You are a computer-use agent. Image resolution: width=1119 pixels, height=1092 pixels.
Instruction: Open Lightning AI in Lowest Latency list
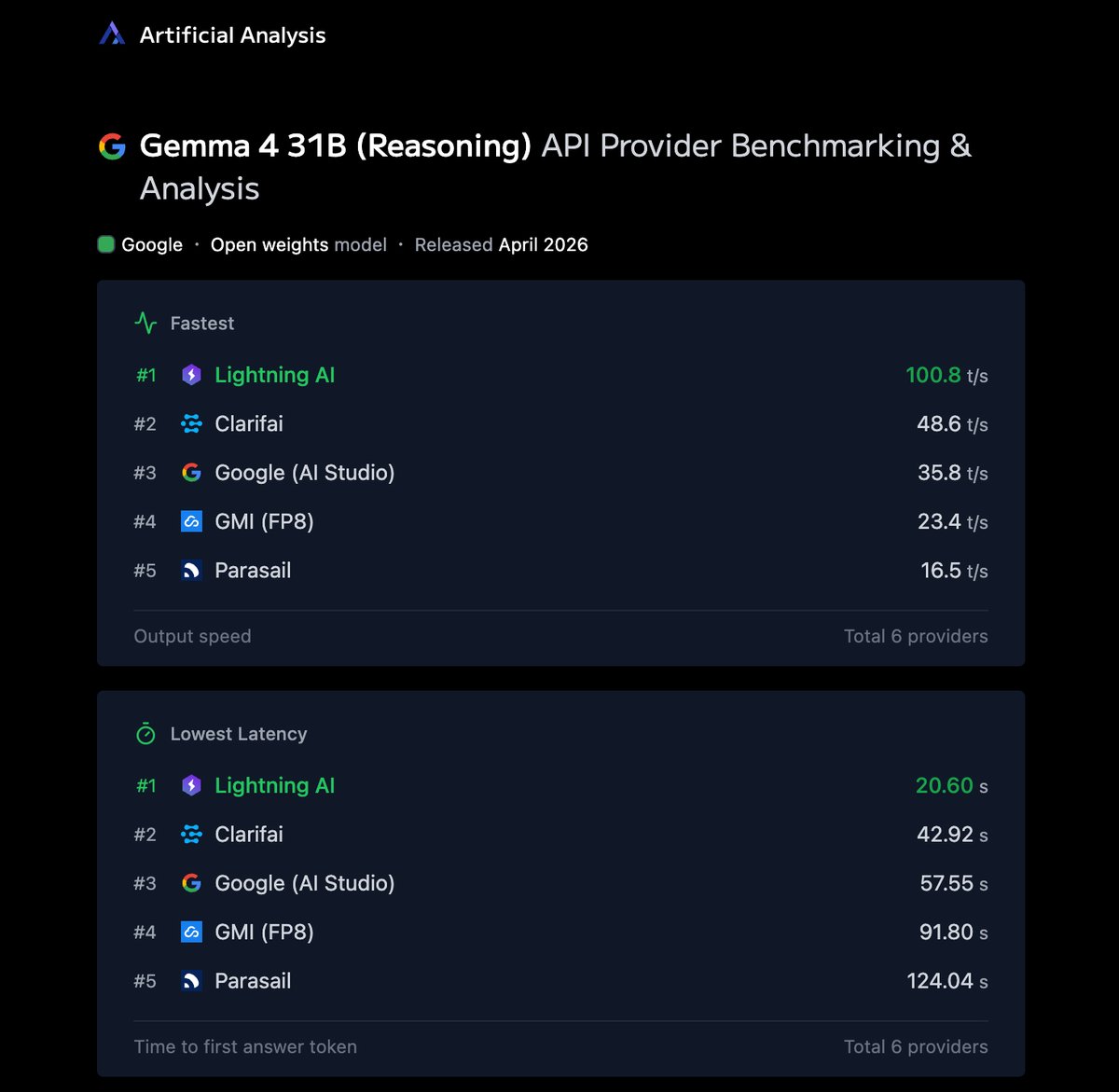point(274,785)
